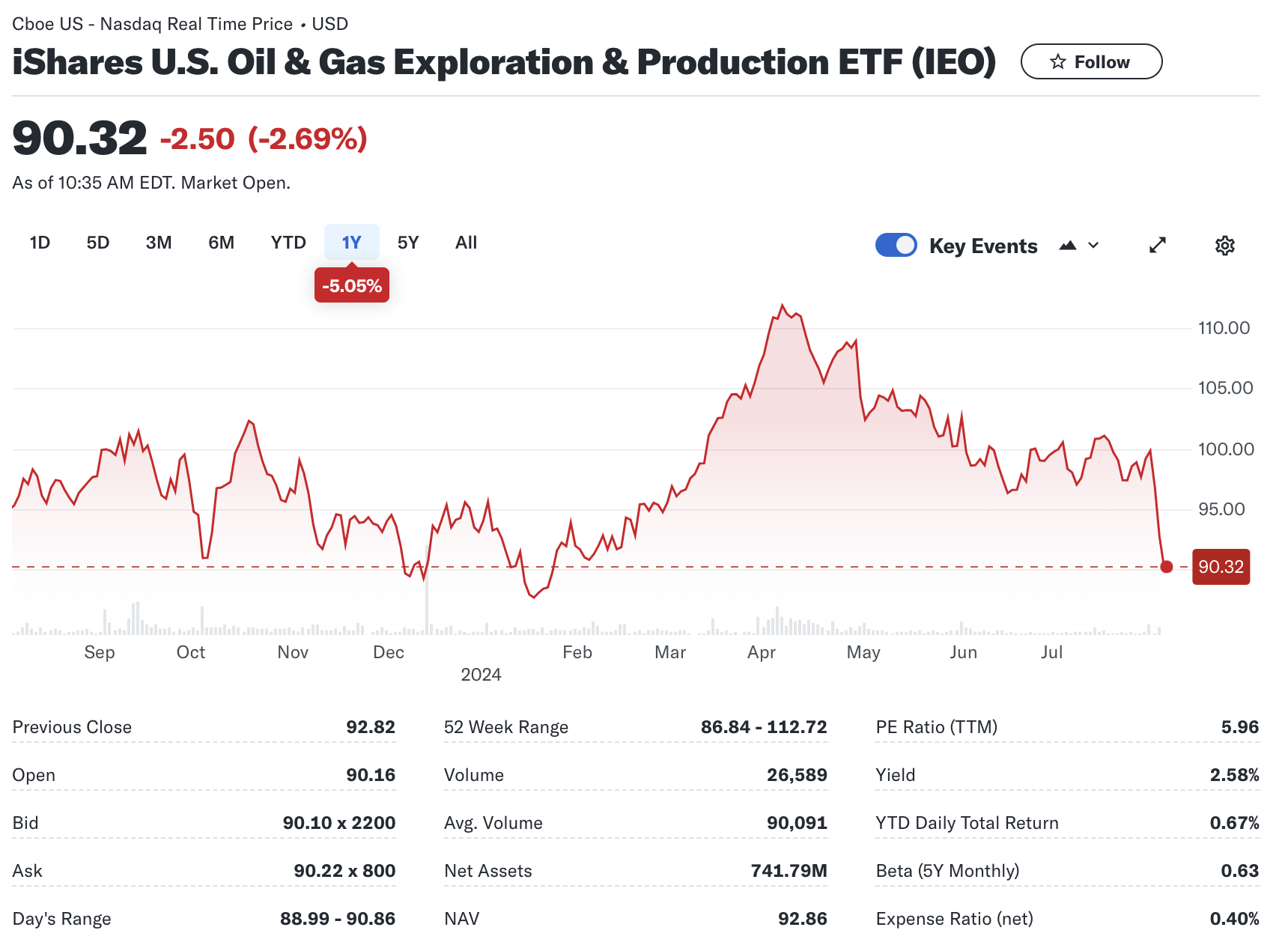
Task: Click the Follow button with star
Action: coord(1091,61)
